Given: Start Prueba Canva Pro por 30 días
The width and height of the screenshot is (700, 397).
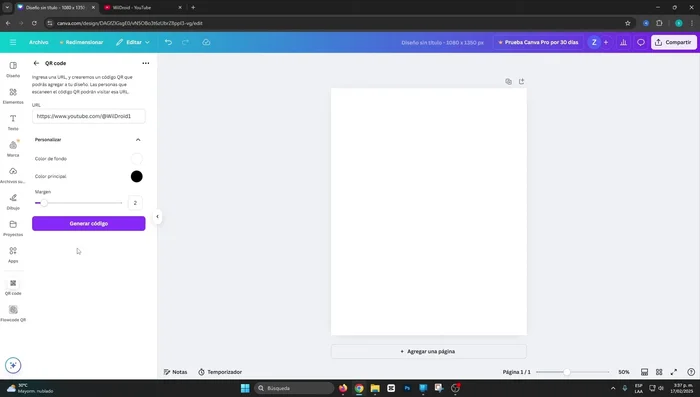Looking at the screenshot, I should click(x=538, y=42).
